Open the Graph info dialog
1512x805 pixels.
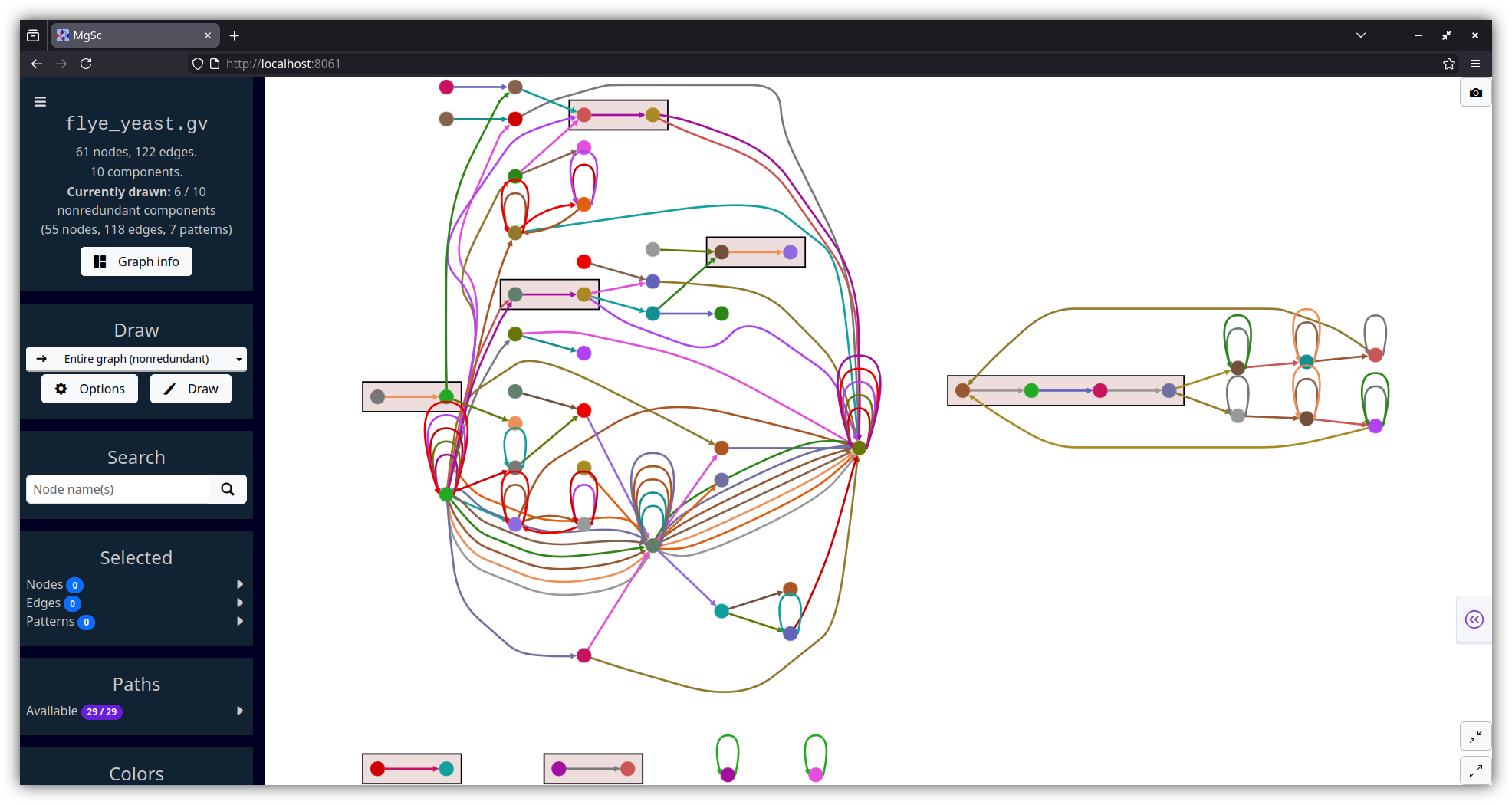(136, 261)
